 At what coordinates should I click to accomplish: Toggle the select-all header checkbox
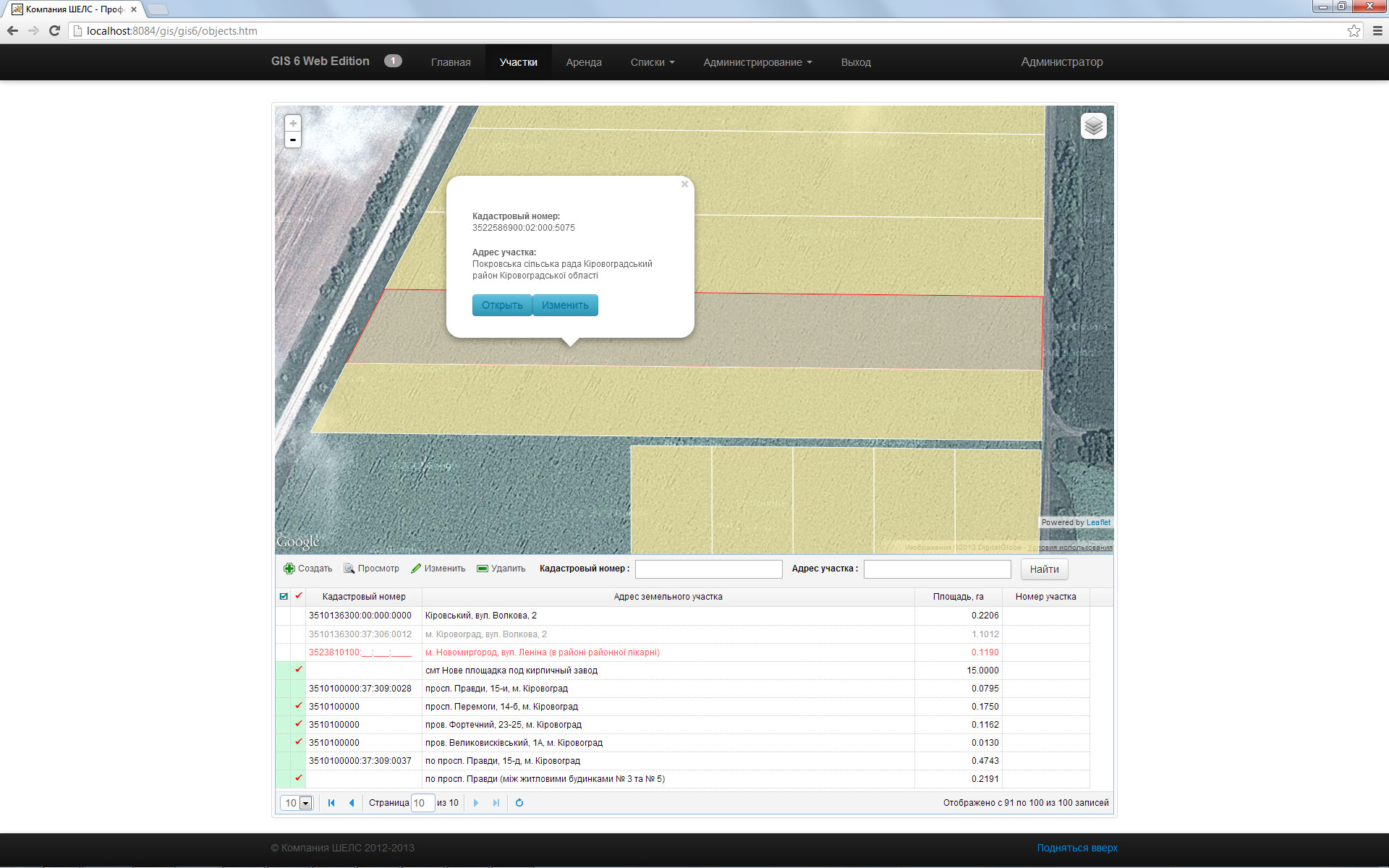click(284, 597)
